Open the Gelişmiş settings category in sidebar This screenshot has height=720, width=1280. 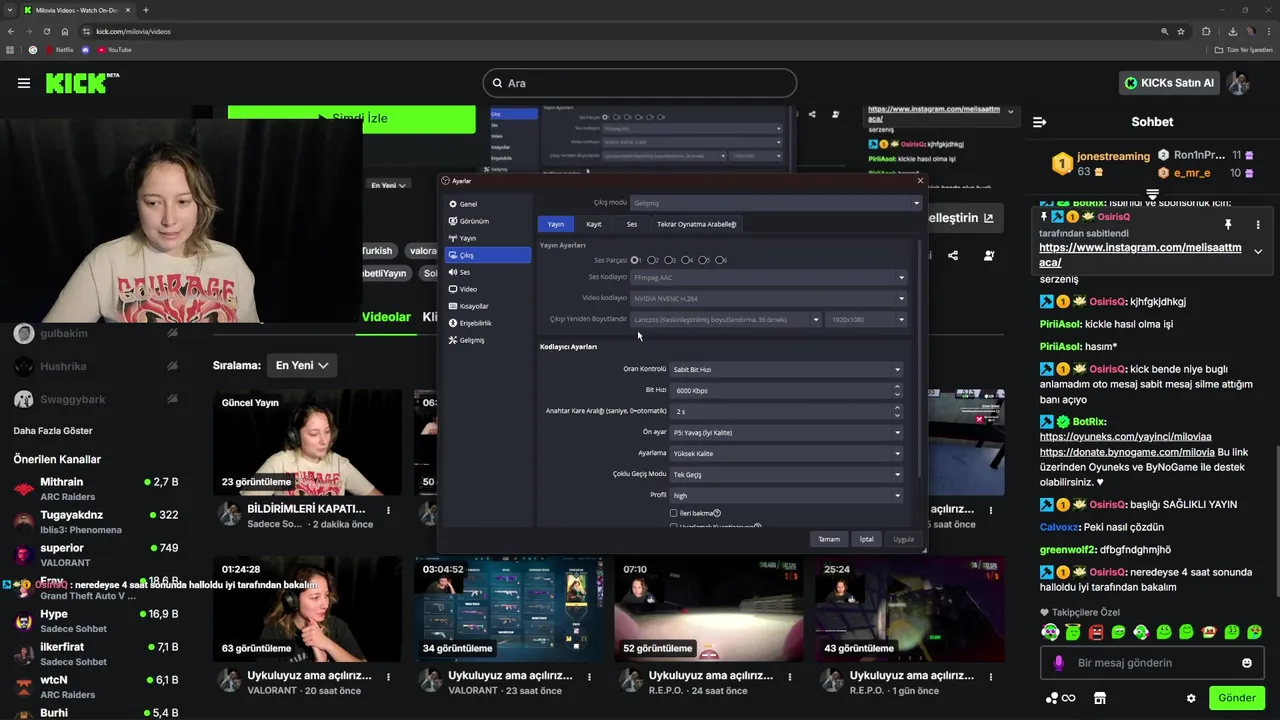(488, 340)
